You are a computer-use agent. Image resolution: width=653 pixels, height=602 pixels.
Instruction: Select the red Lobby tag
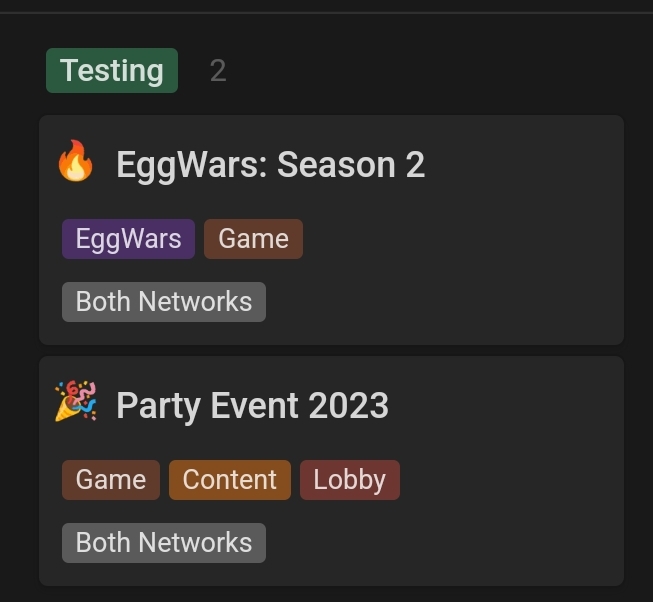click(x=350, y=480)
